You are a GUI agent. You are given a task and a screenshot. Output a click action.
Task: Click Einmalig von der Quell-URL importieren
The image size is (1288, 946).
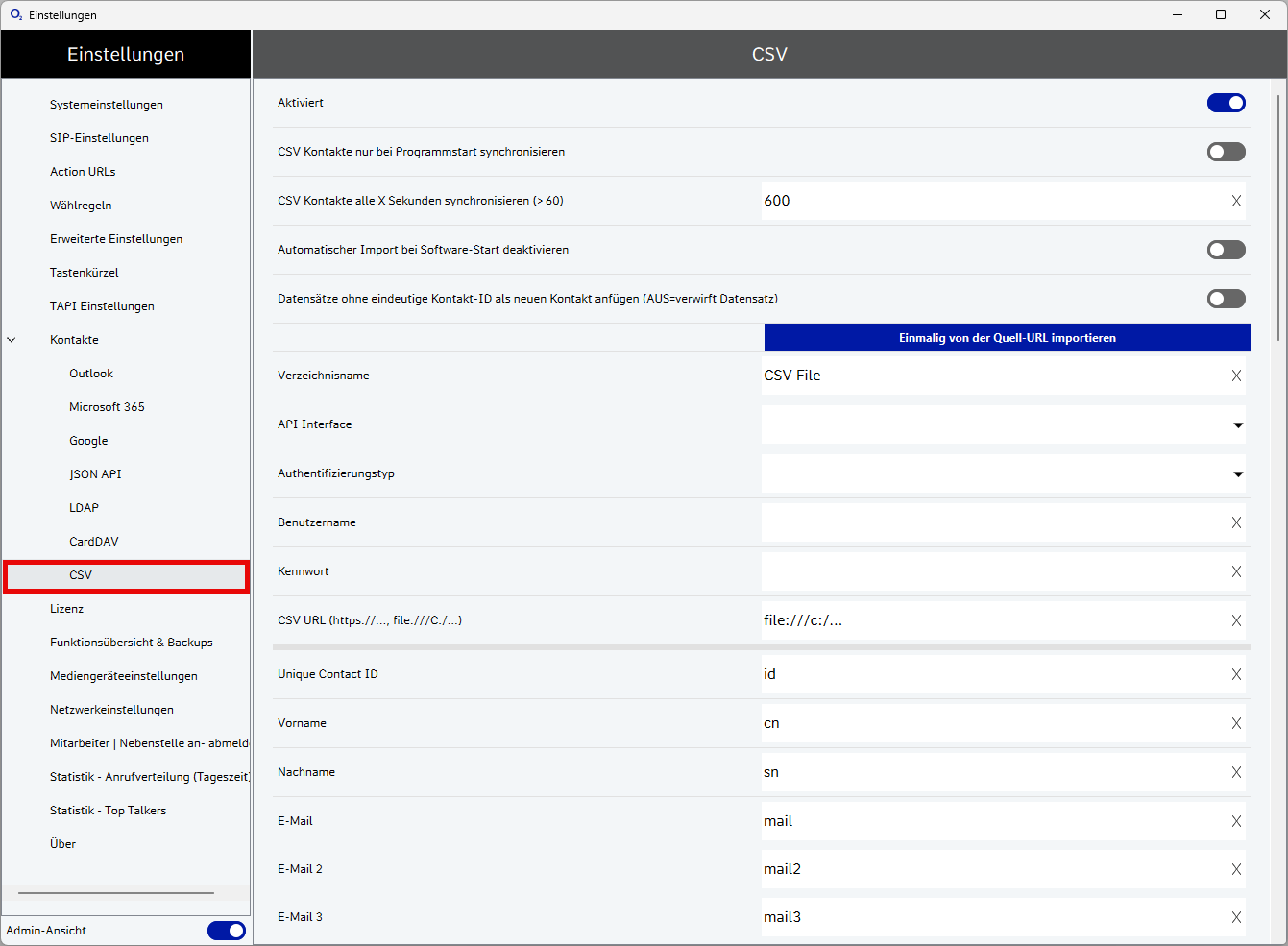click(x=1007, y=338)
